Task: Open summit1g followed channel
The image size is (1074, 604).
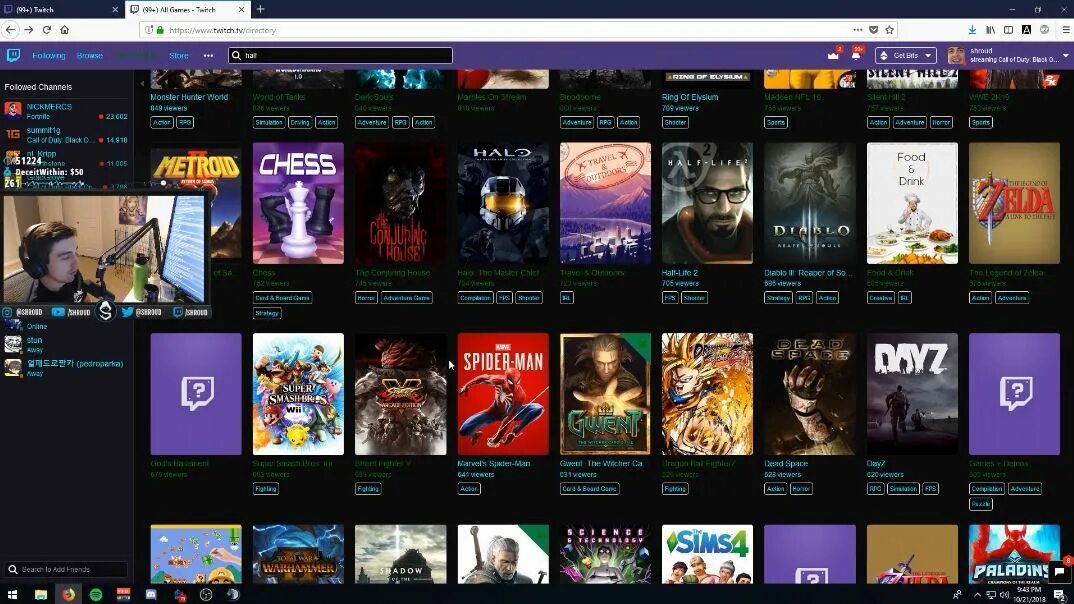Action: pyautogui.click(x=66, y=134)
